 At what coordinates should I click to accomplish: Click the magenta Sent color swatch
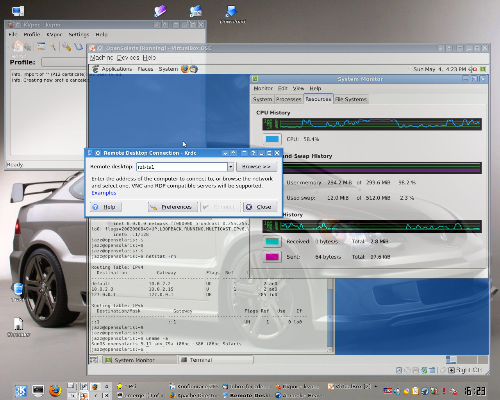[x=272, y=257]
